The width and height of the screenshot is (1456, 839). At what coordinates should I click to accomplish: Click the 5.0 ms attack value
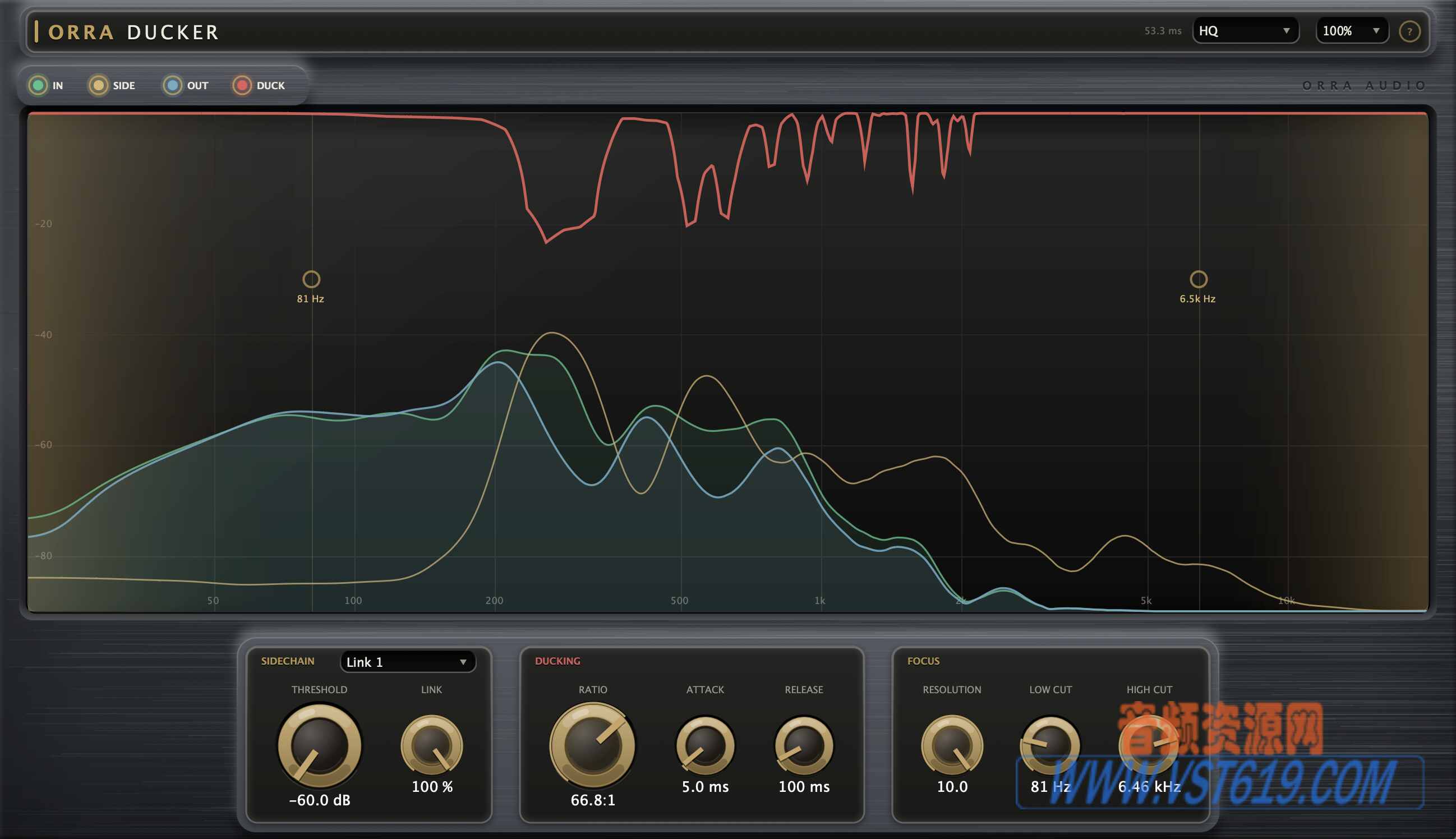coord(705,786)
